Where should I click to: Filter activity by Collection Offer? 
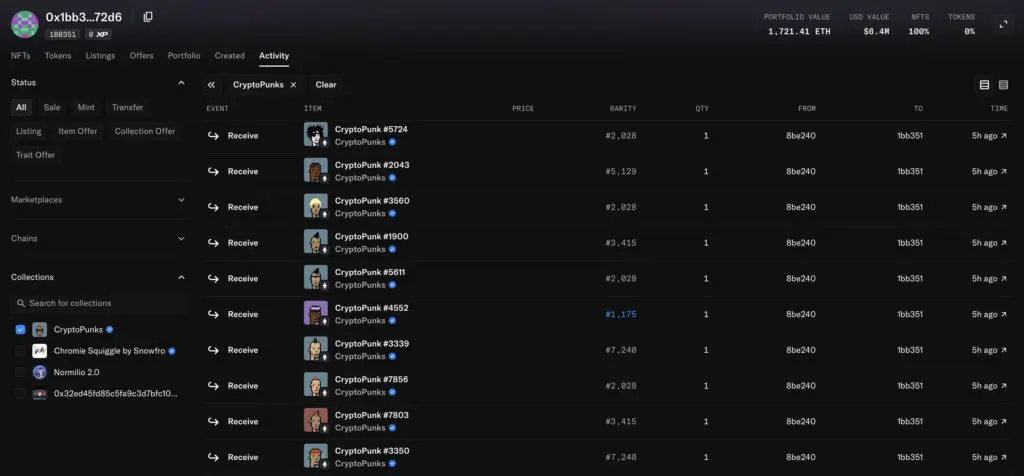click(145, 131)
